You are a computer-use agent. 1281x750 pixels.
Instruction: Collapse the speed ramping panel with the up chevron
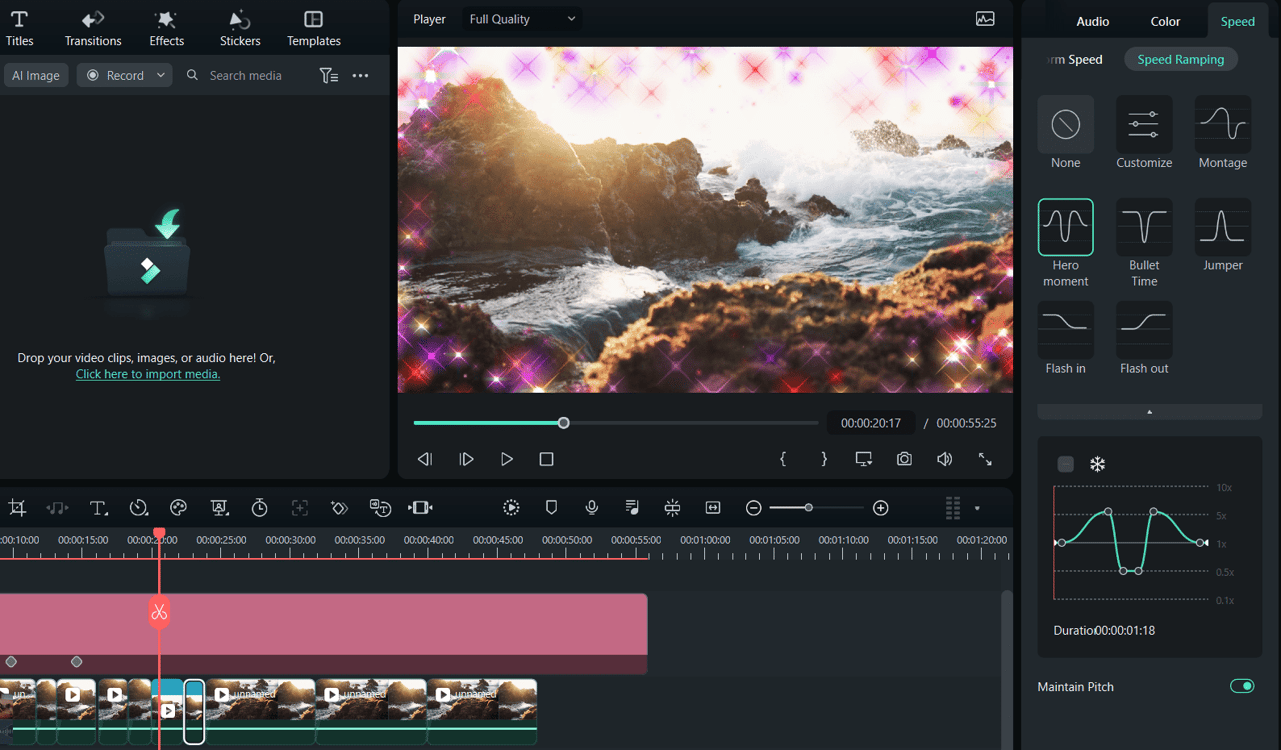click(x=1149, y=411)
